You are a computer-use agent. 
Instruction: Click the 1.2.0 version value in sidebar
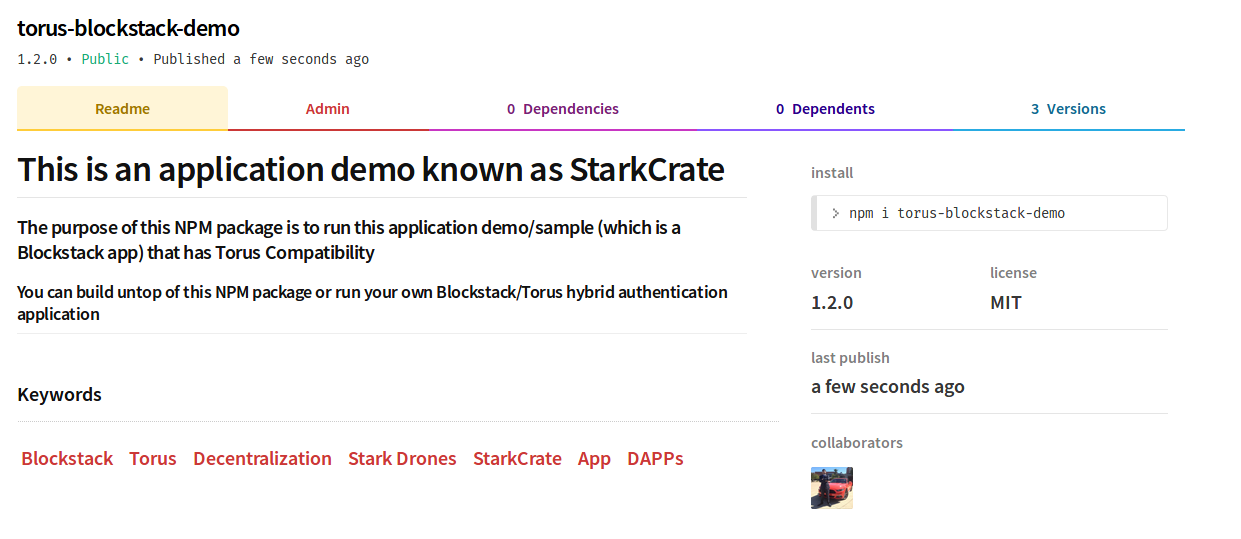[x=832, y=302]
